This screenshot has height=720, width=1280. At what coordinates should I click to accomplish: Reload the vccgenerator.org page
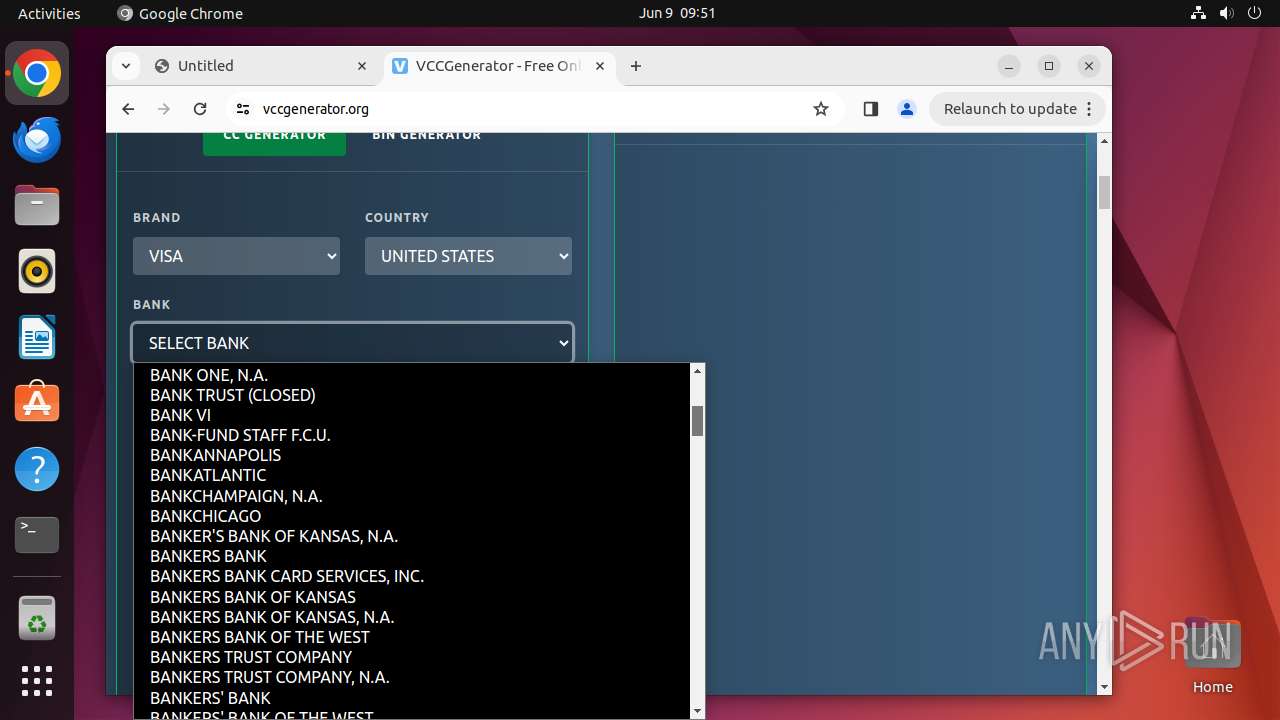[200, 109]
